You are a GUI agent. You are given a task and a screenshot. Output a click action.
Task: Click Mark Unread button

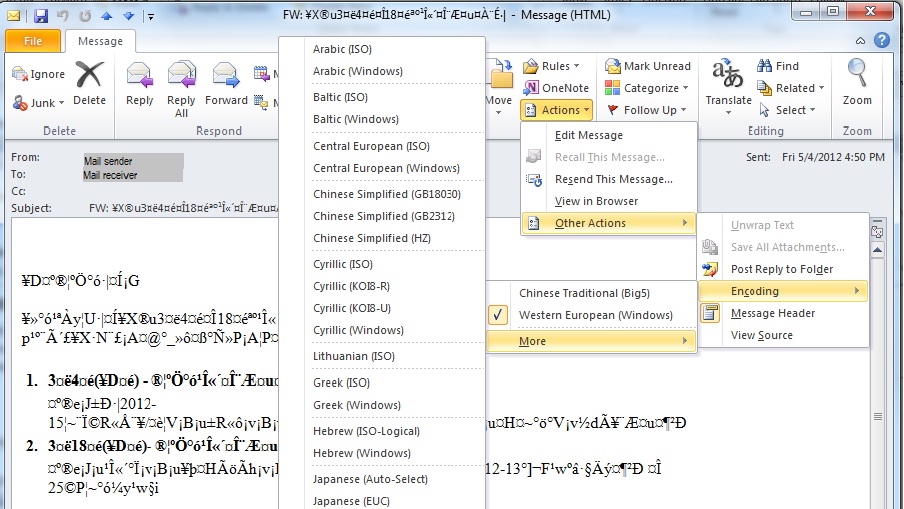[x=648, y=66]
